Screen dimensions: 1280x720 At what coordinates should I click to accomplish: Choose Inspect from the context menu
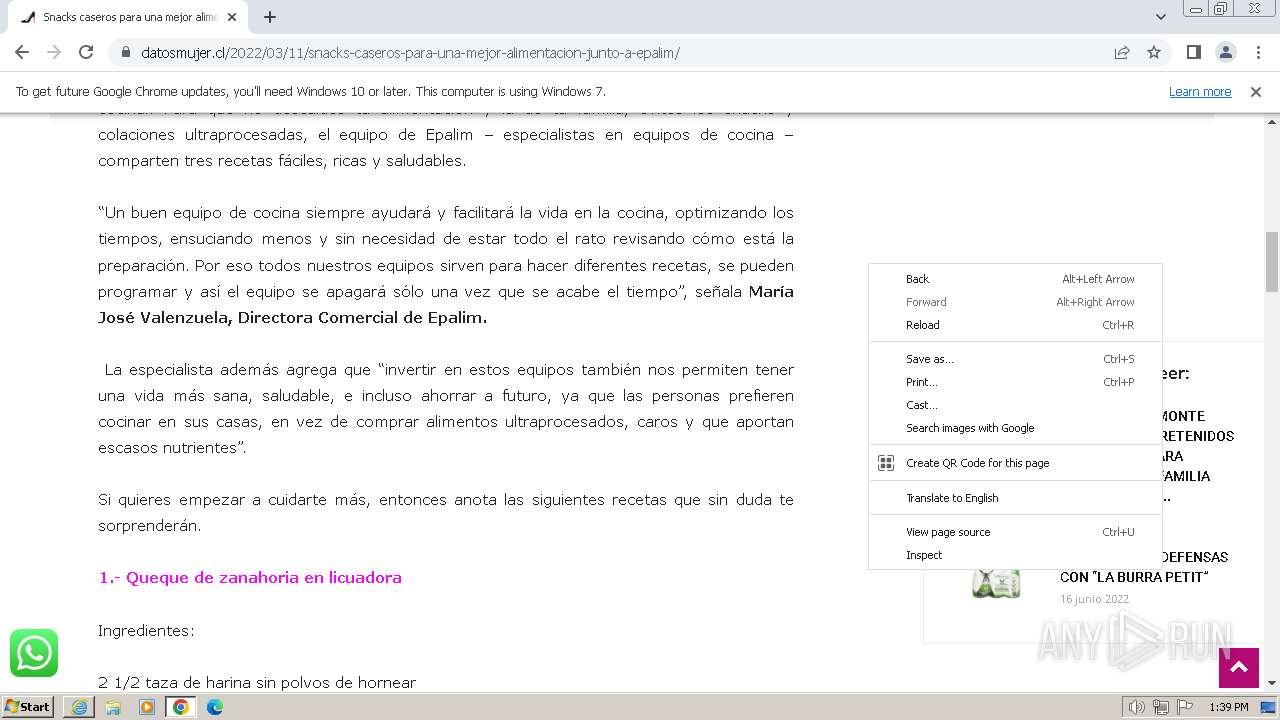[x=1015, y=555]
